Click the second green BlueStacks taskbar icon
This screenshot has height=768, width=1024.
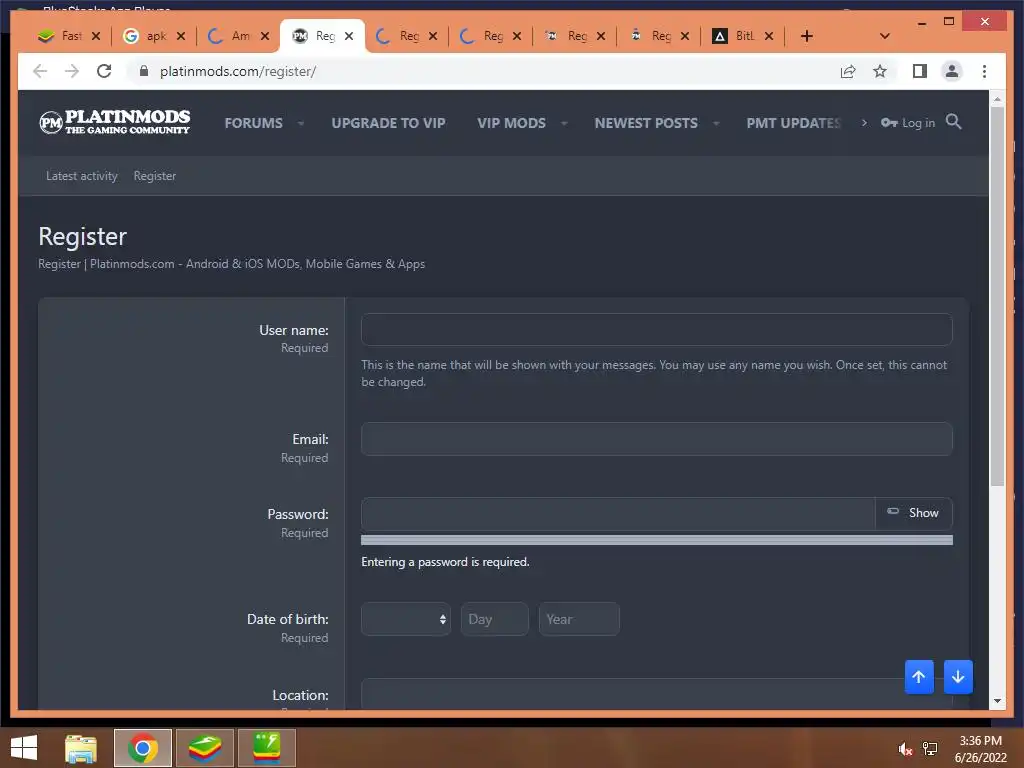click(x=266, y=748)
